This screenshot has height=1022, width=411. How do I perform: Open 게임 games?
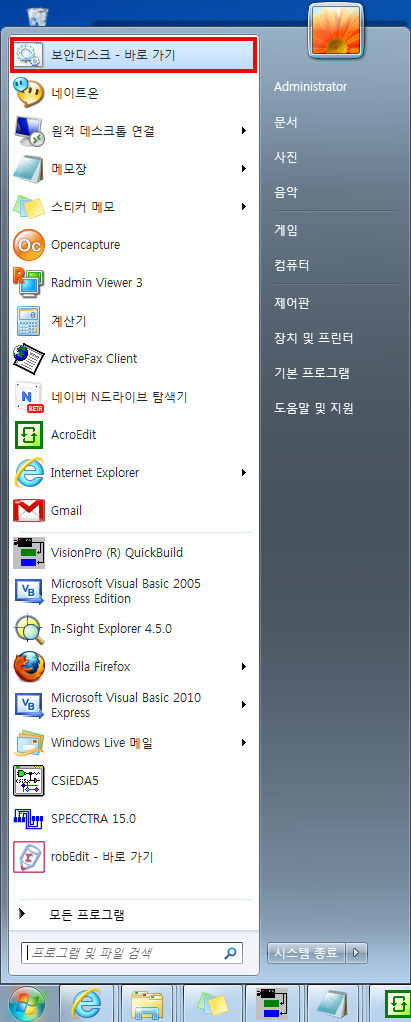285,230
